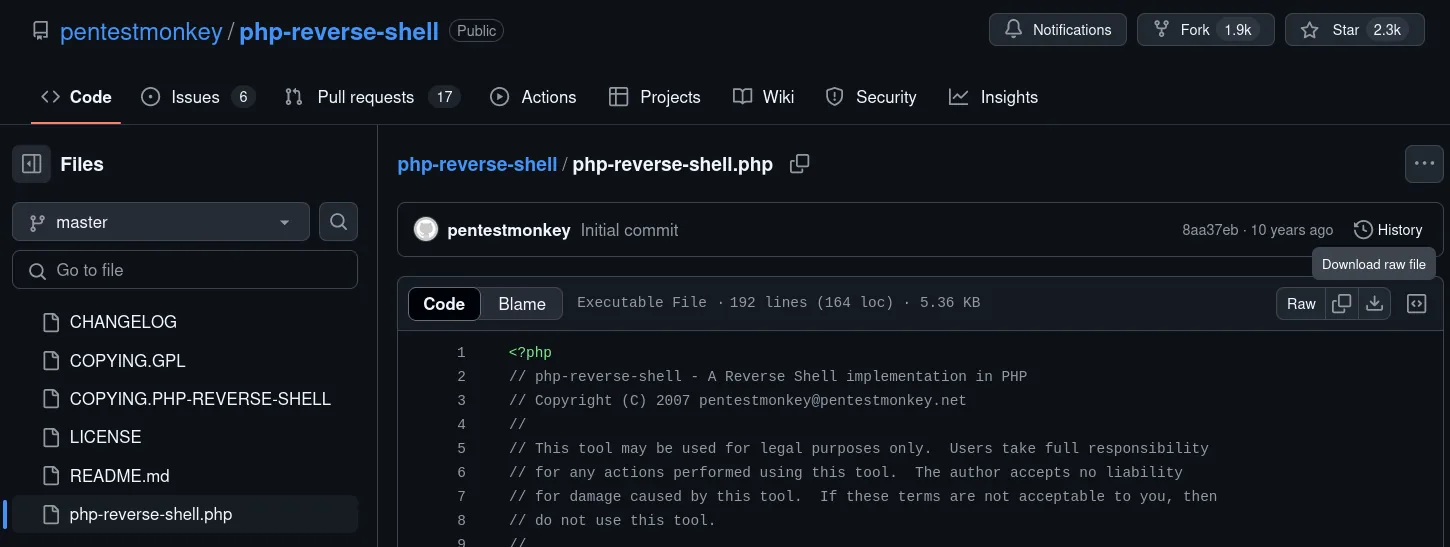Click the Wiki book icon

742,97
